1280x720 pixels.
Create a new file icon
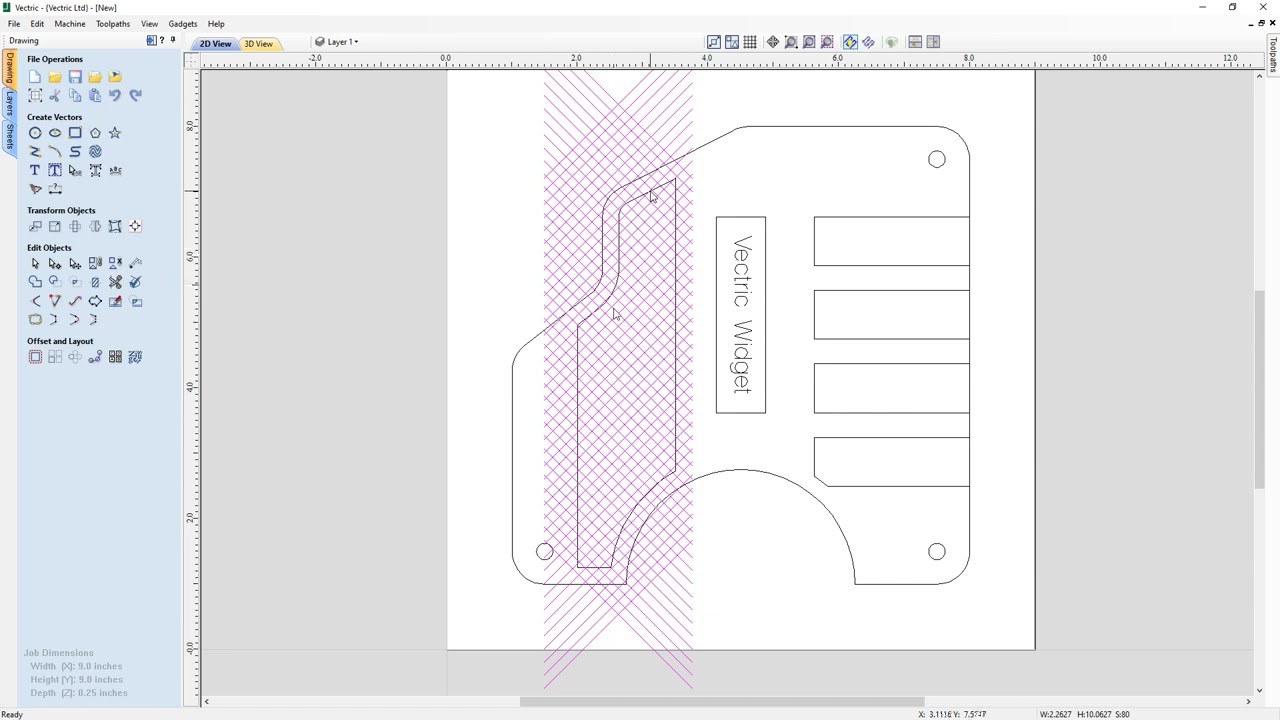click(35, 77)
